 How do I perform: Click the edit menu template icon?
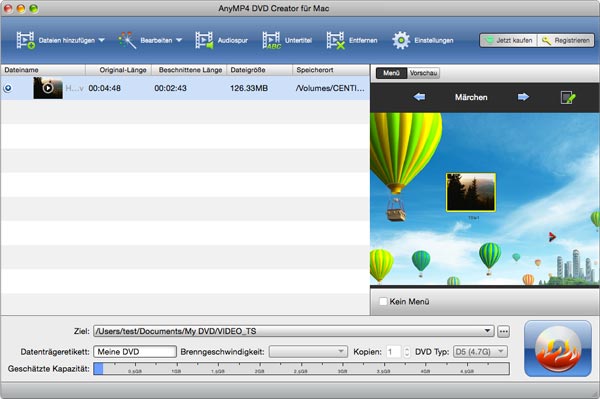coord(568,97)
